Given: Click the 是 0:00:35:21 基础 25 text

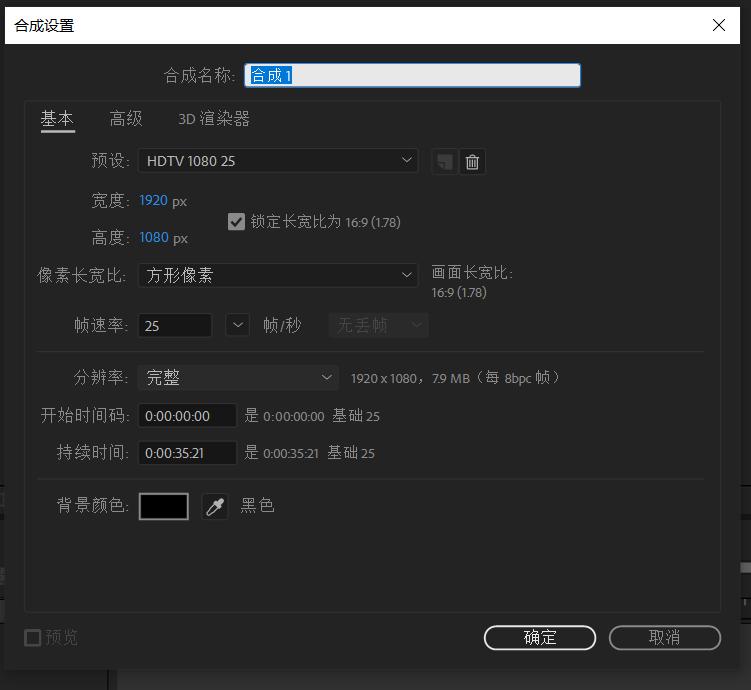Looking at the screenshot, I should pos(309,453).
